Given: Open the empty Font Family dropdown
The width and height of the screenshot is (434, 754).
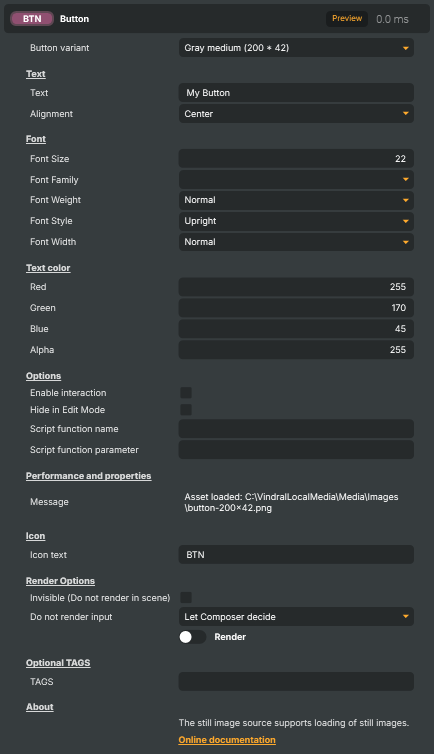Looking at the screenshot, I should pos(296,180).
